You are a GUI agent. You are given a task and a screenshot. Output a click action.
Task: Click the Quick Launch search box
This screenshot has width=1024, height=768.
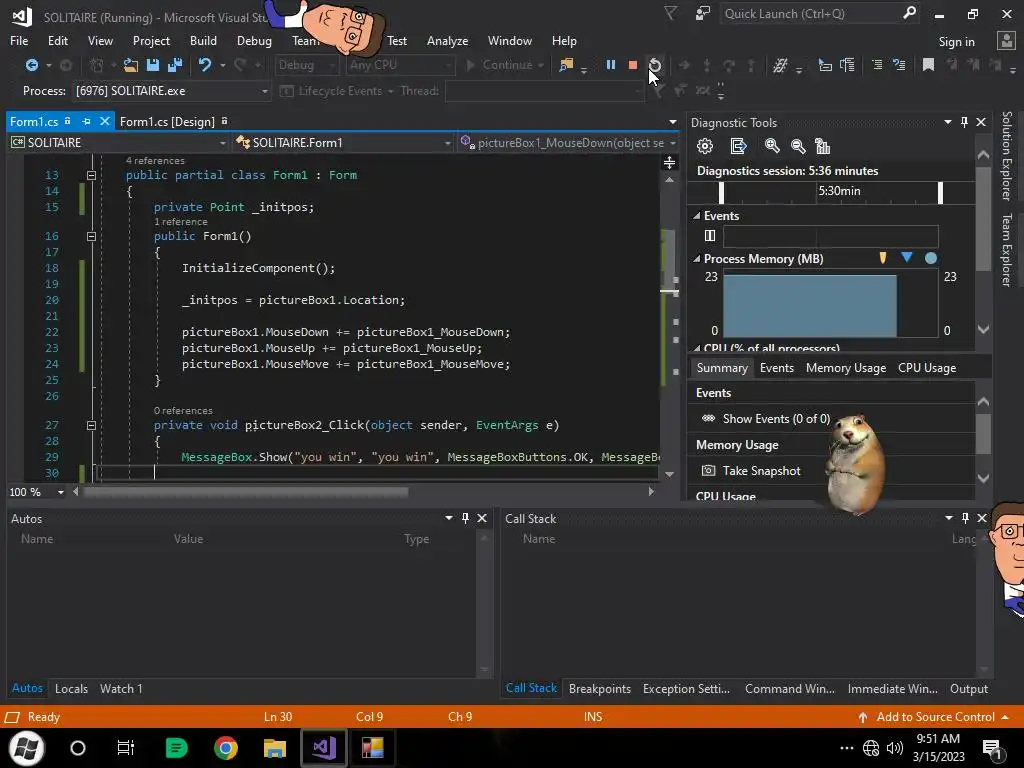tap(820, 14)
